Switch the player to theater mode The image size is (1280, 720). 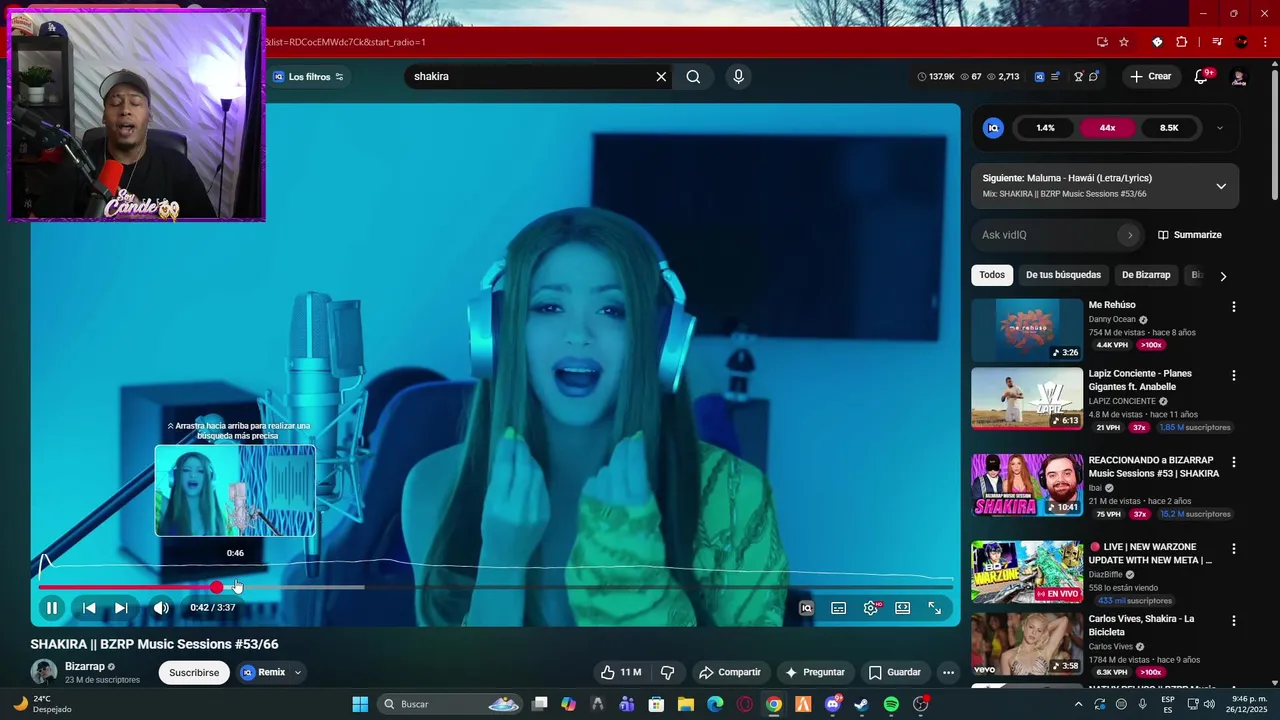point(903,608)
